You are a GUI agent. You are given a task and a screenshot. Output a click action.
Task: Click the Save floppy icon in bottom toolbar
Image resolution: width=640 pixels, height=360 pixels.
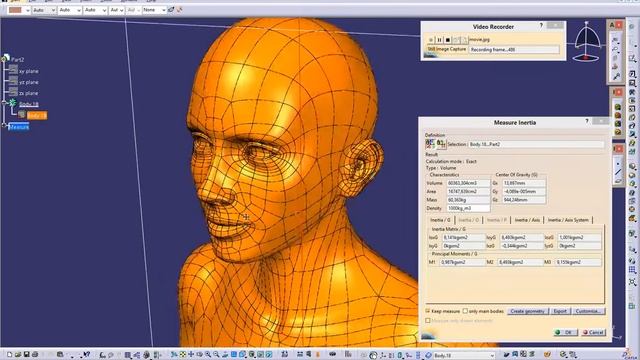pyautogui.click(x=27, y=355)
